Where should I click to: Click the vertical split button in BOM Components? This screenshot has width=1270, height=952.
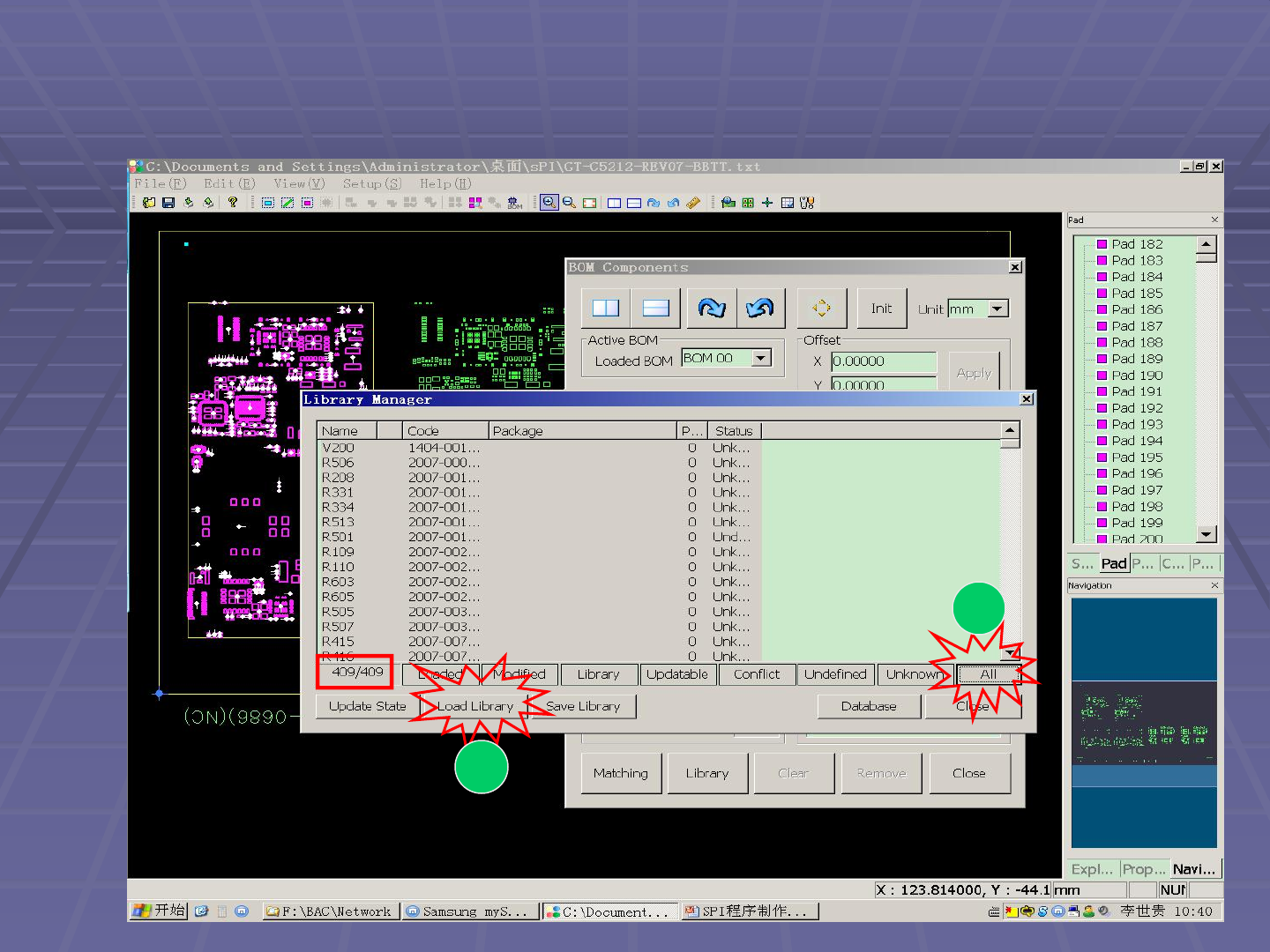click(x=606, y=308)
